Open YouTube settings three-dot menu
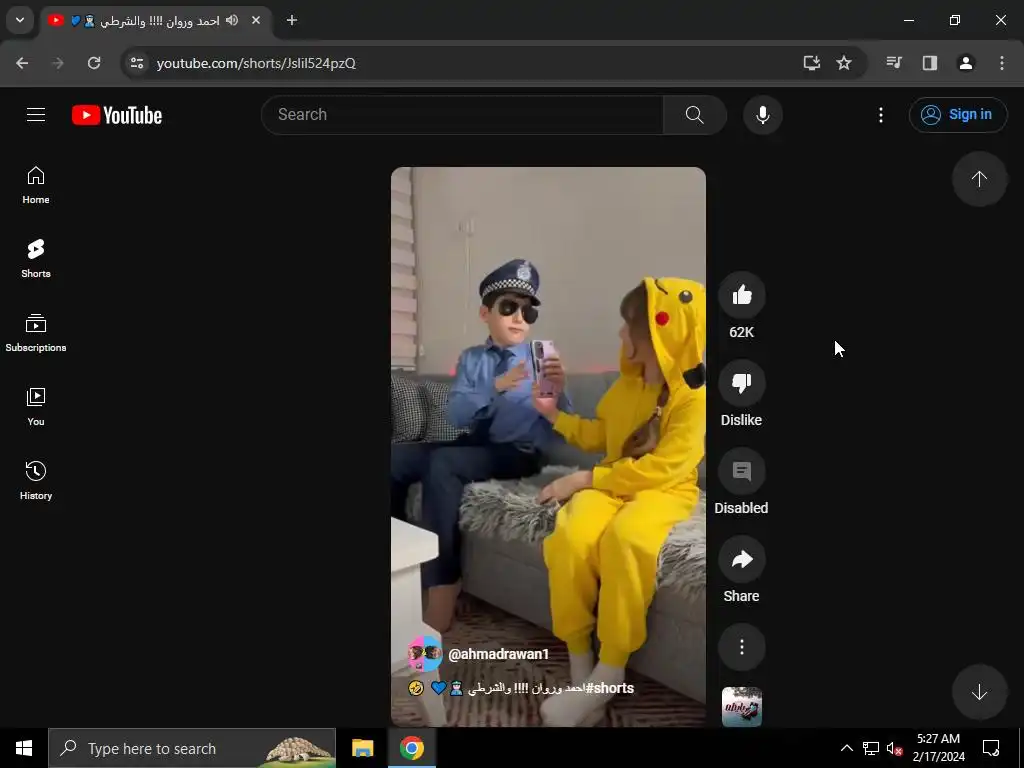The image size is (1024, 768). [880, 115]
